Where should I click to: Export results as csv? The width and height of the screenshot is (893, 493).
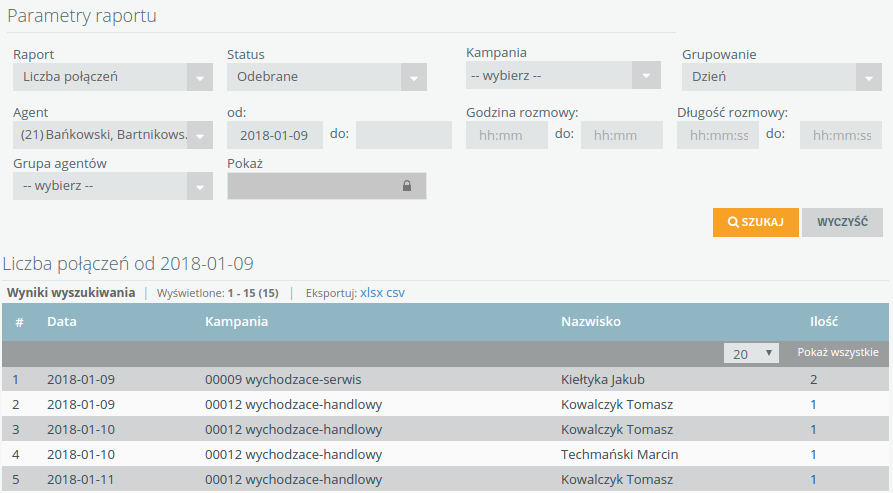tap(396, 293)
